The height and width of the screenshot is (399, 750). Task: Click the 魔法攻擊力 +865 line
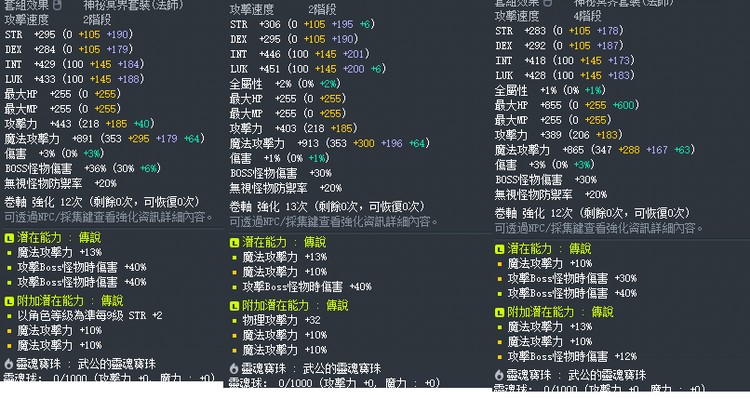point(595,150)
